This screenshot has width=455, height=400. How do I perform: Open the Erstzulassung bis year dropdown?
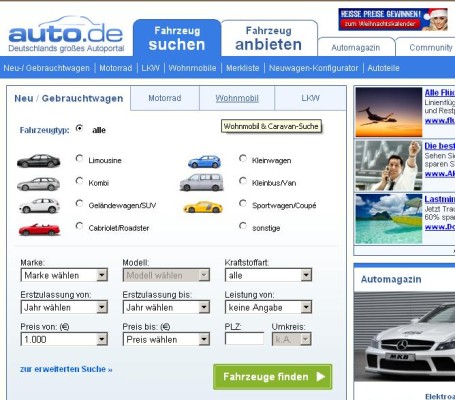pos(166,307)
